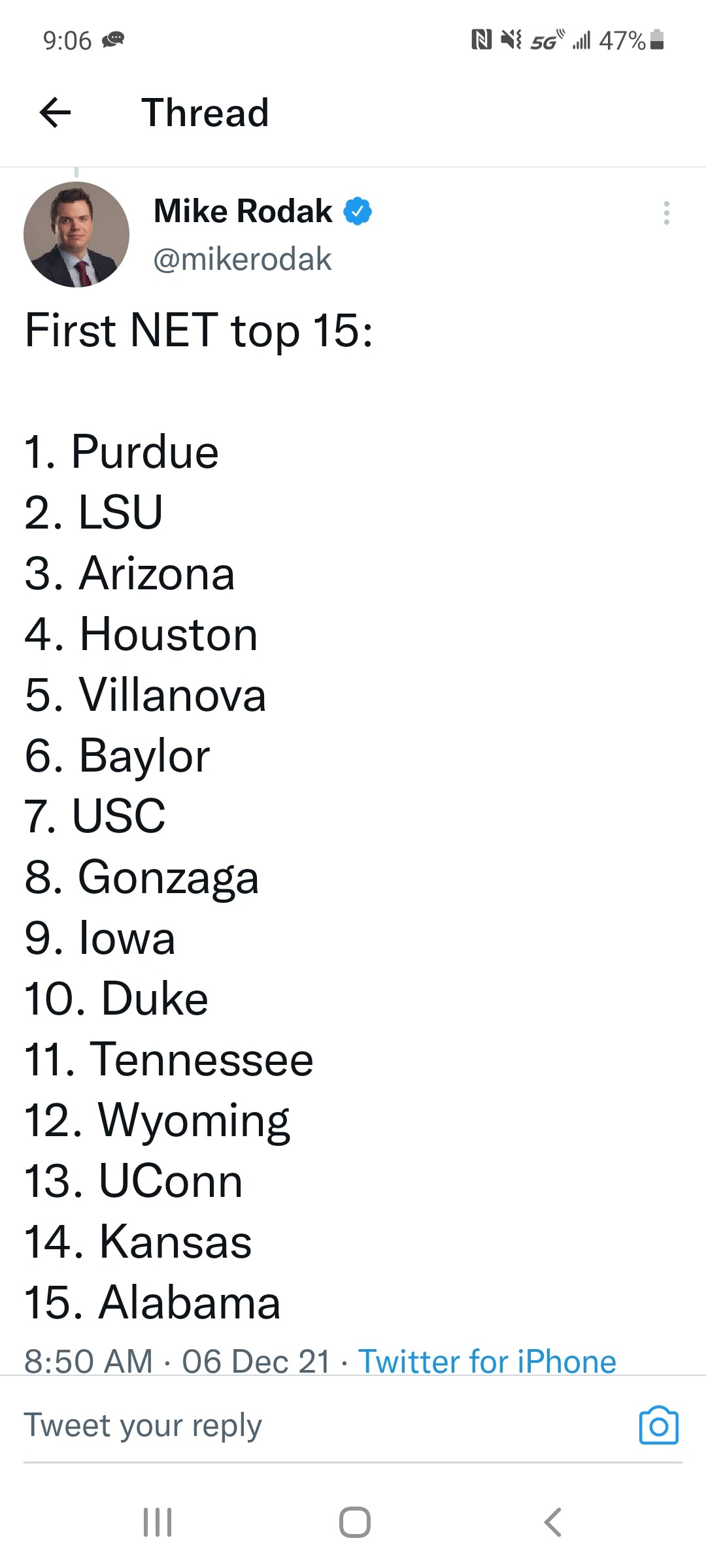The width and height of the screenshot is (706, 1568).
Task: Tap the battery indicator showing 47%
Action: (x=631, y=40)
